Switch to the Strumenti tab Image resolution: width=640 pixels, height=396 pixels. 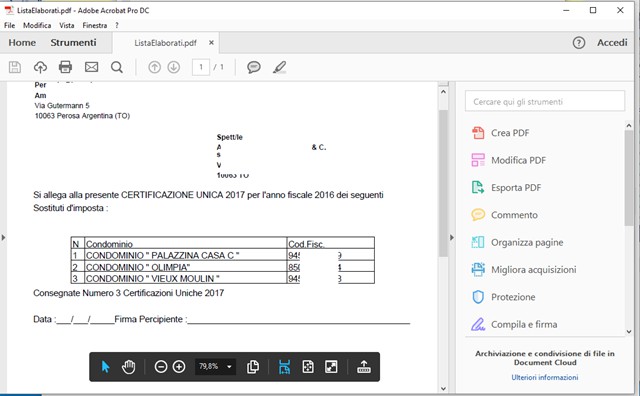tap(73, 42)
